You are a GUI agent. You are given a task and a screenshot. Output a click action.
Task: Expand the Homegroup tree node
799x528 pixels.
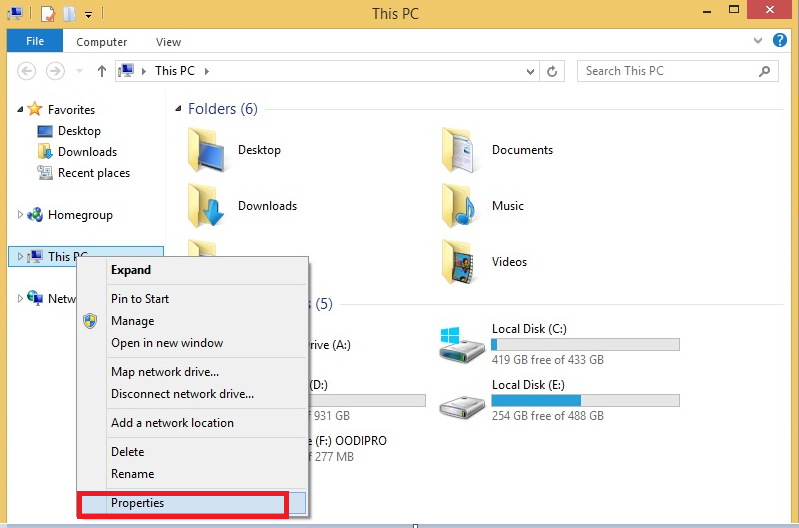[20, 215]
